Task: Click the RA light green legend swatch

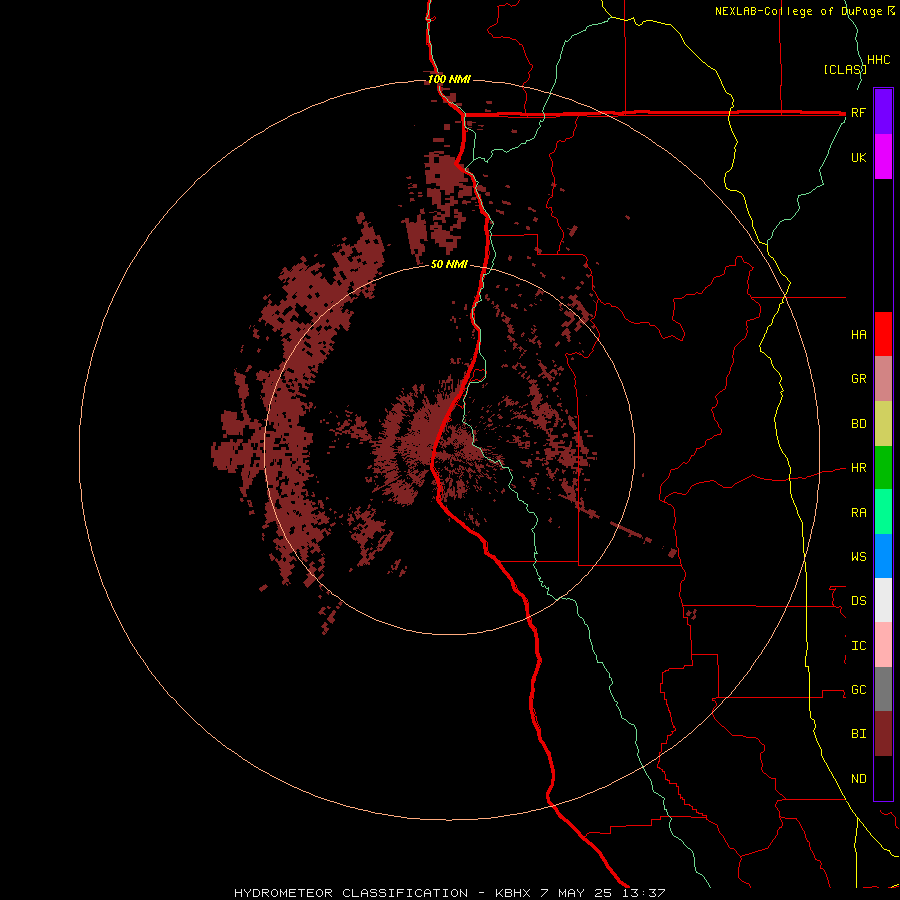Action: click(x=883, y=512)
